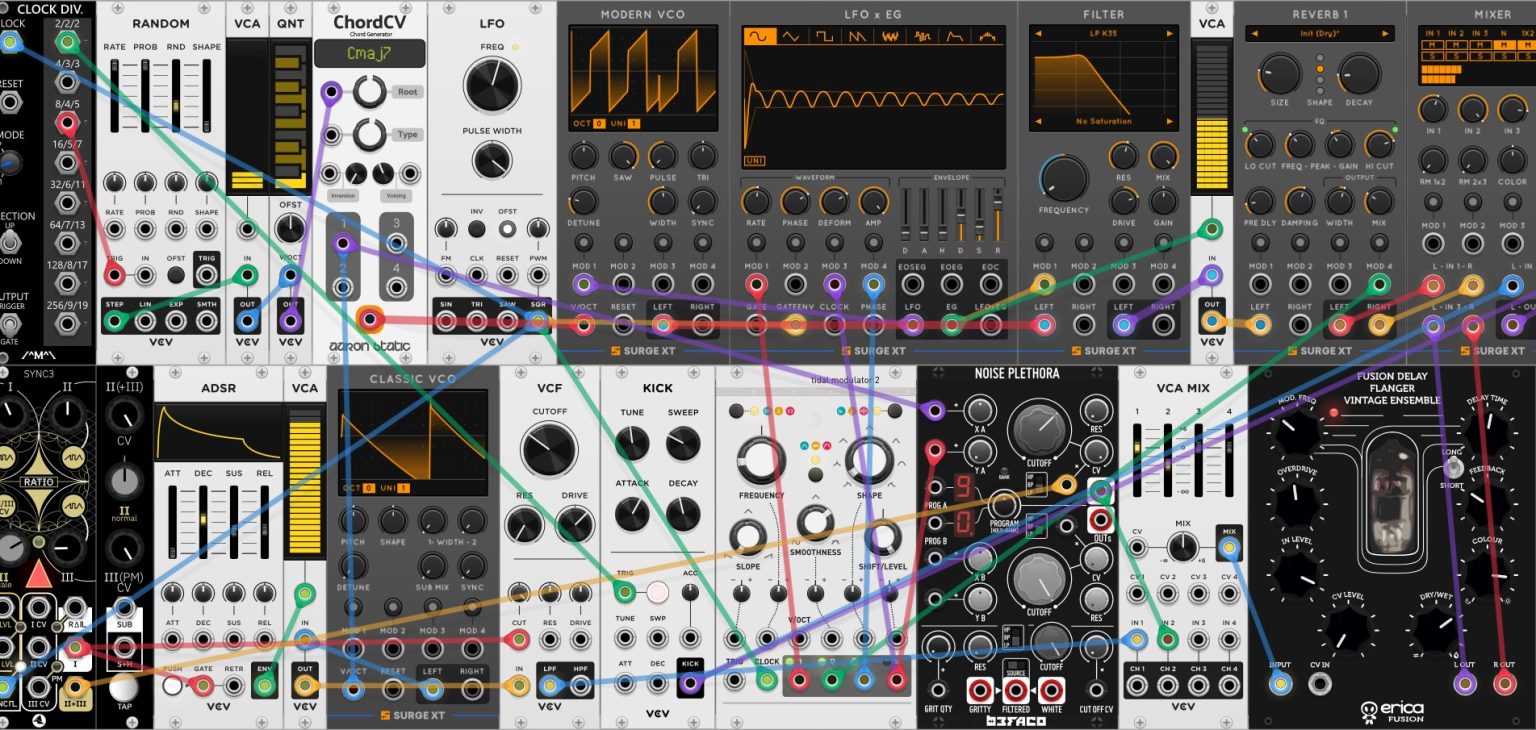
Task: Go to next Reverb 1 preset
Action: [x=1385, y=34]
